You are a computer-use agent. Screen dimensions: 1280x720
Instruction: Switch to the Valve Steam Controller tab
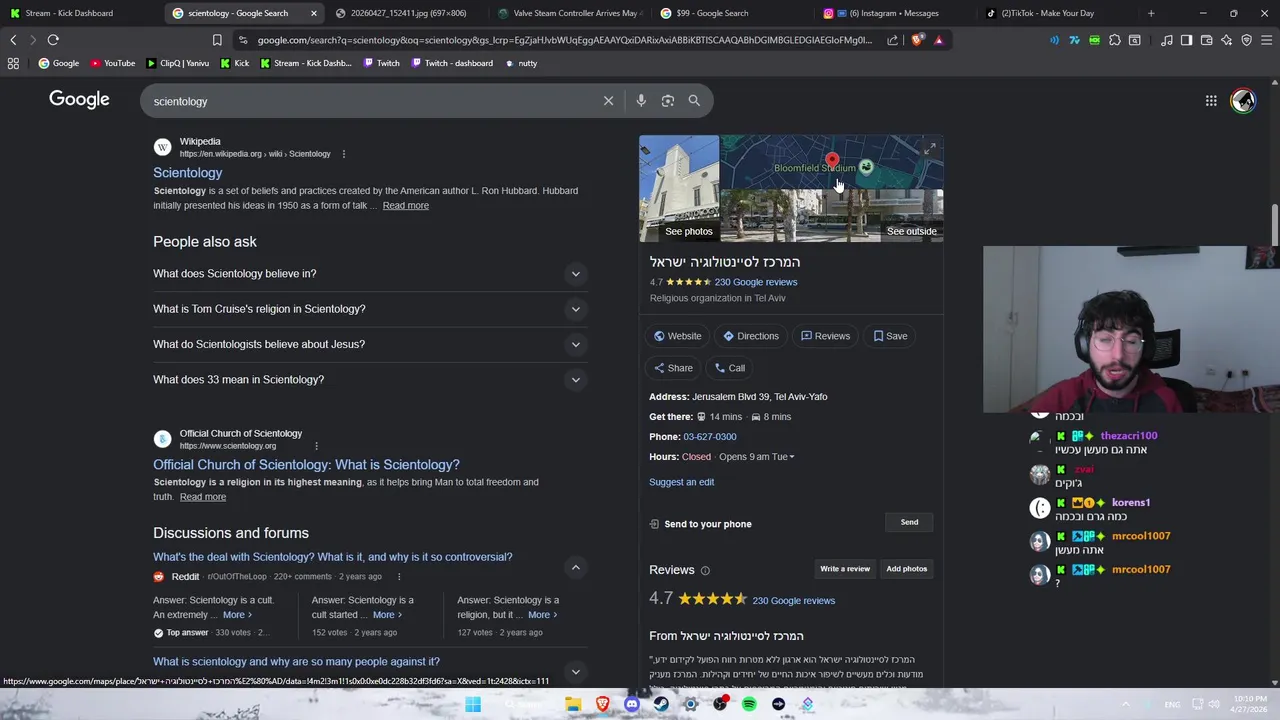[x=570, y=13]
